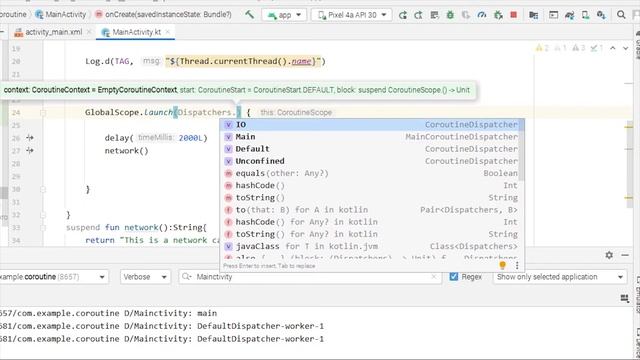
Task: Open the SDK Manager icon
Action: pos(601,15)
